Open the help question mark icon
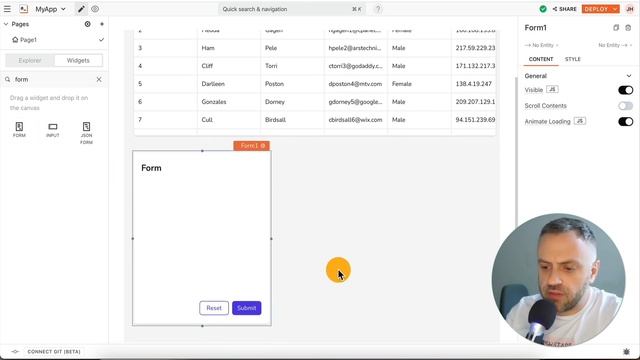 pyautogui.click(x=378, y=9)
